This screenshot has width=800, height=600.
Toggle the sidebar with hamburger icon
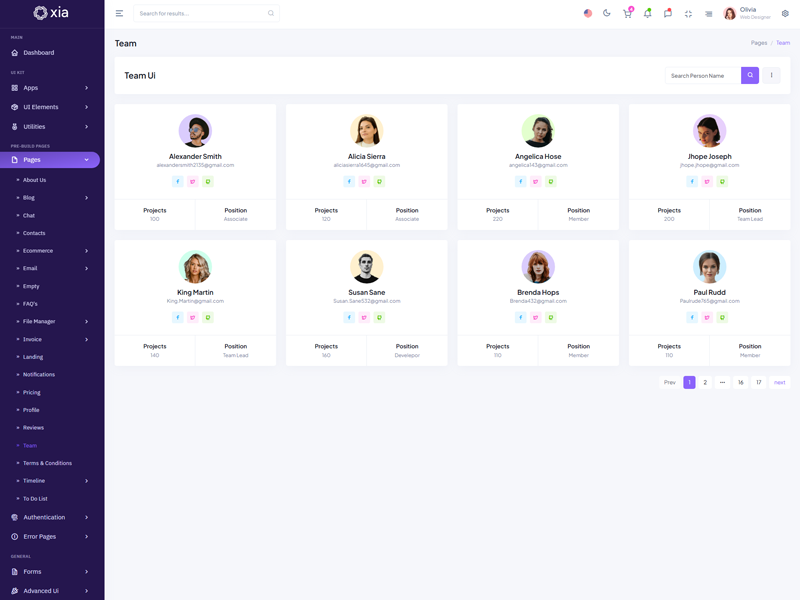119,14
